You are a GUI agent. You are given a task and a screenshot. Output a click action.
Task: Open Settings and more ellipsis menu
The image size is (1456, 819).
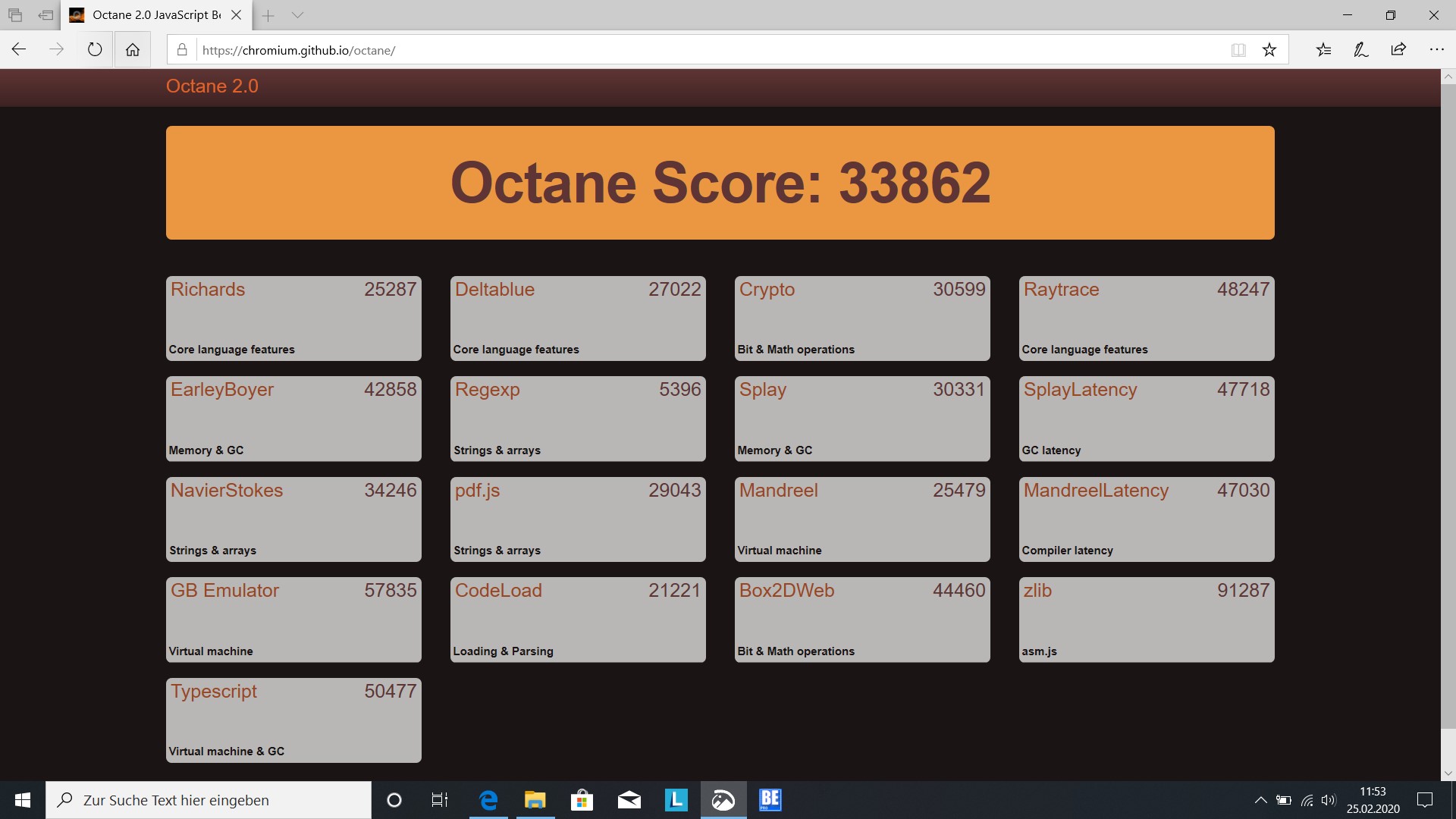1436,50
